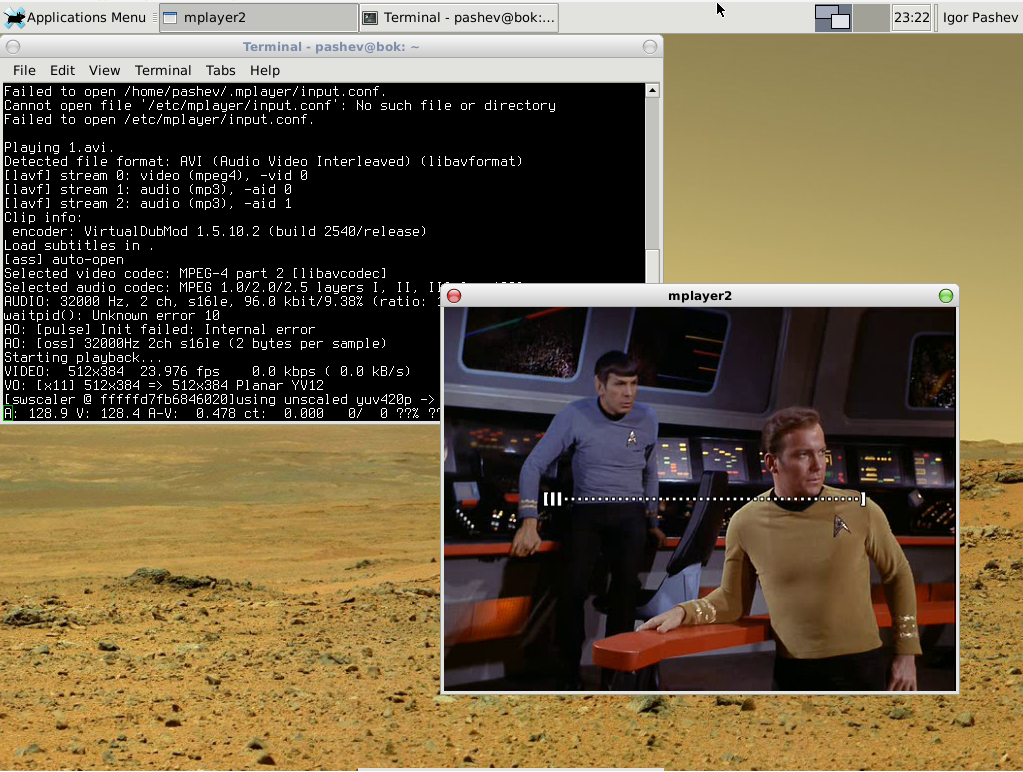Switch to Terminal taskbar button
1023x772 pixels.
pyautogui.click(x=459, y=18)
